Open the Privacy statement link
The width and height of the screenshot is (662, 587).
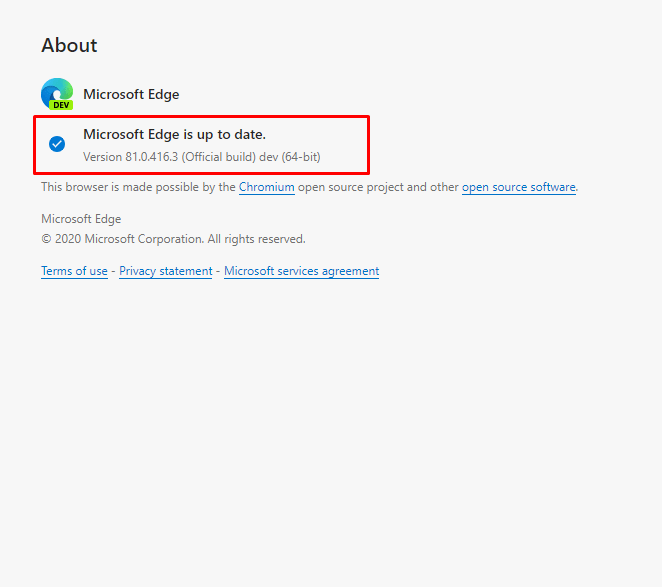tap(166, 271)
